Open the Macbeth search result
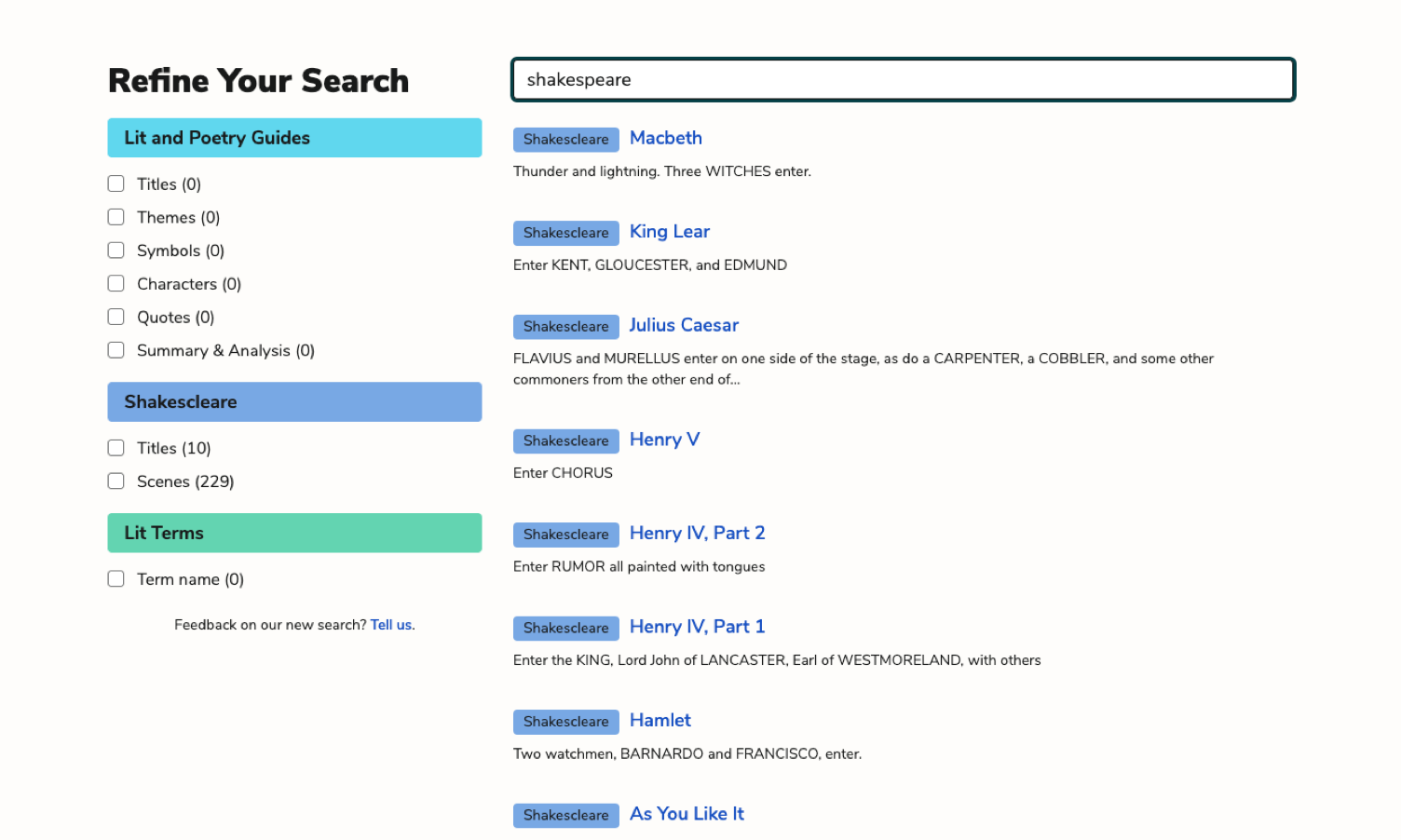Viewport: 1401px width, 840px height. [x=665, y=138]
